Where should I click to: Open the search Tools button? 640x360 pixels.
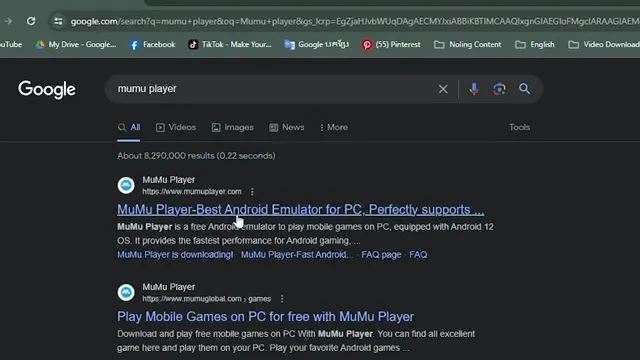pyautogui.click(x=519, y=127)
